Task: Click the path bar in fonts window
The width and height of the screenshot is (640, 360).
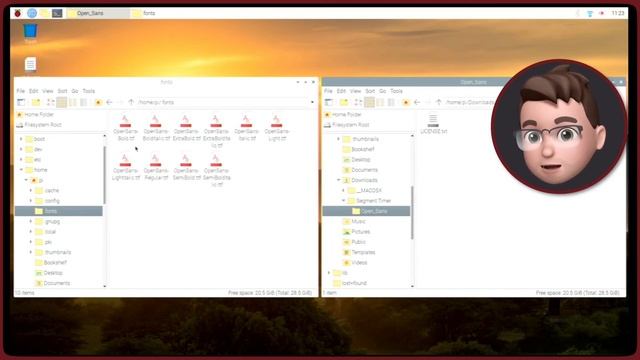Action: click(x=222, y=102)
